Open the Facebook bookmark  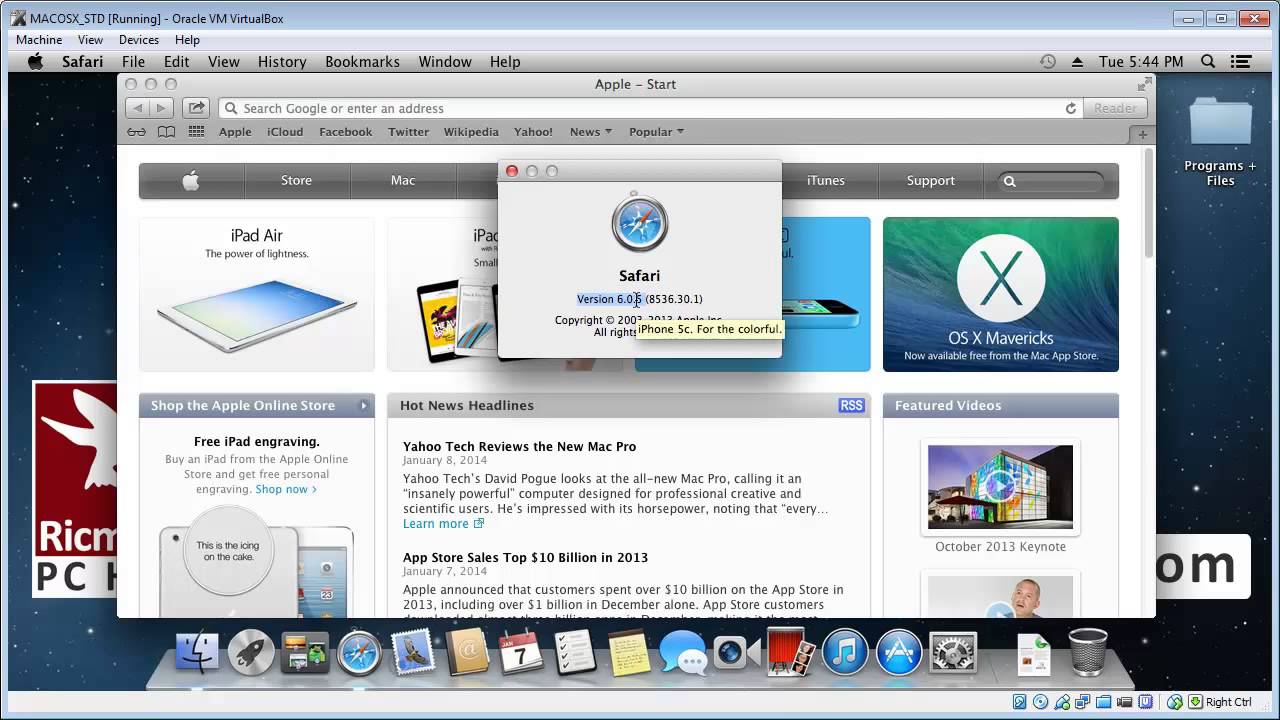tap(345, 132)
